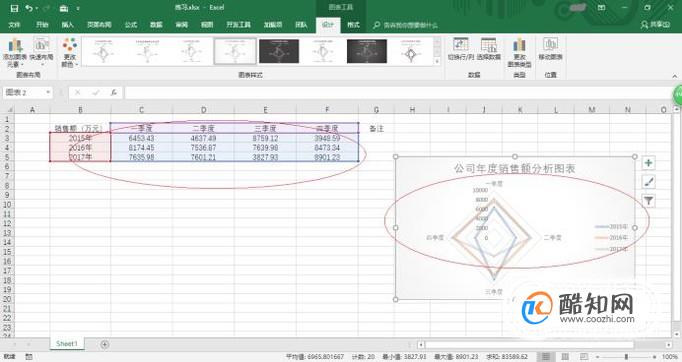Image resolution: width=682 pixels, height=362 pixels.
Task: Click into the formula bar input field
Action: (398, 92)
